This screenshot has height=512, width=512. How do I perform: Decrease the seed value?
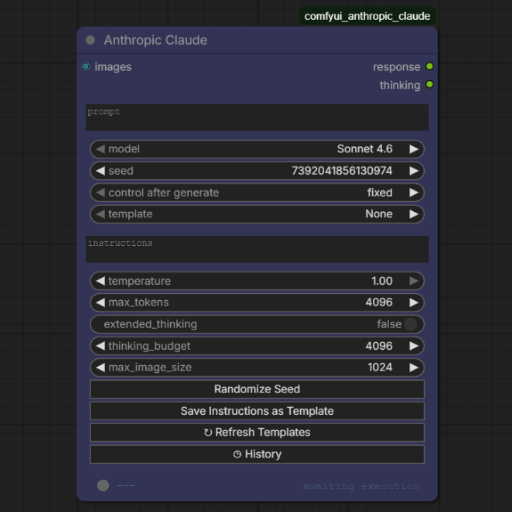[x=100, y=171]
